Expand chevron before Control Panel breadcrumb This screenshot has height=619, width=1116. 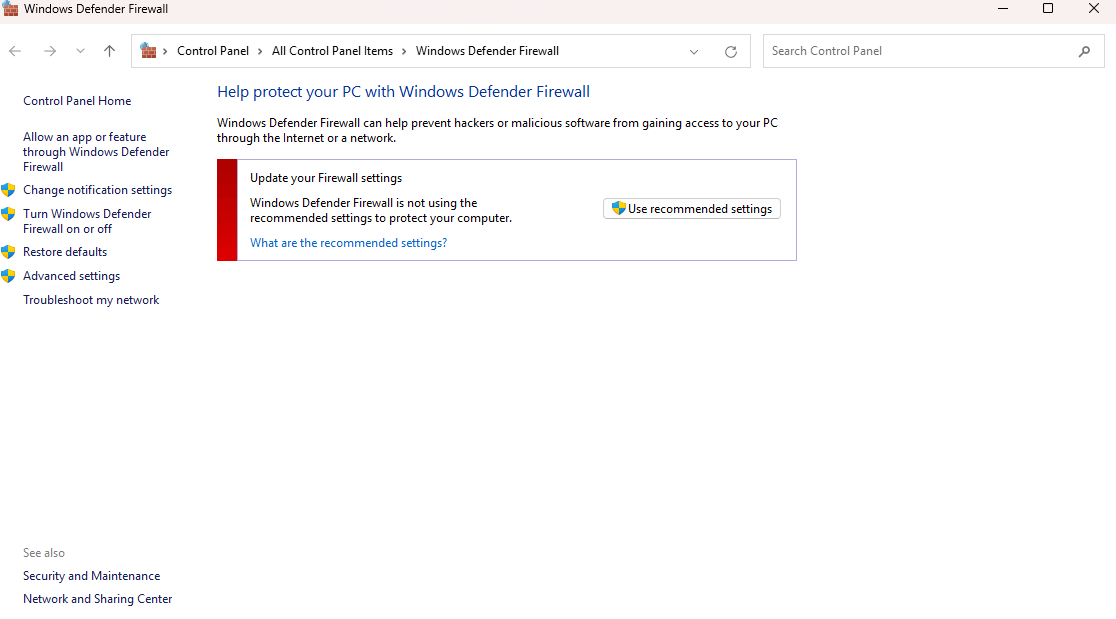pyautogui.click(x=165, y=51)
